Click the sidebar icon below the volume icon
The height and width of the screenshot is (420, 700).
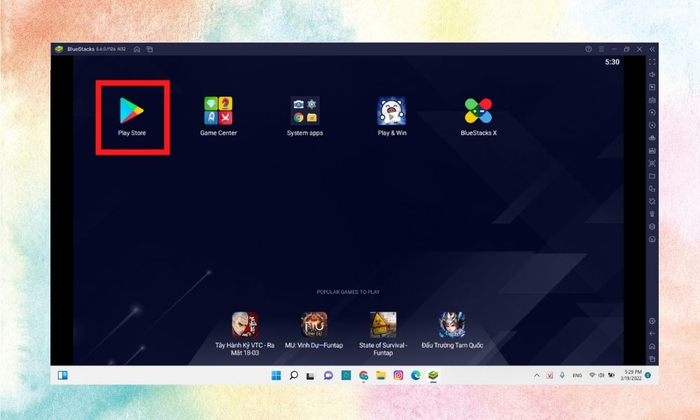[x=652, y=87]
